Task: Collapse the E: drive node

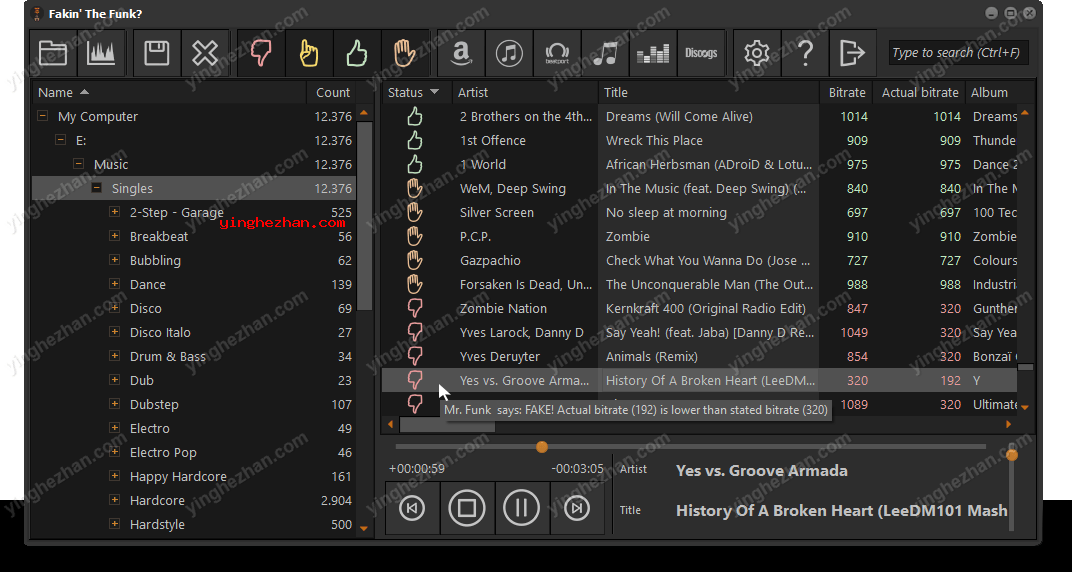Action: coord(60,140)
